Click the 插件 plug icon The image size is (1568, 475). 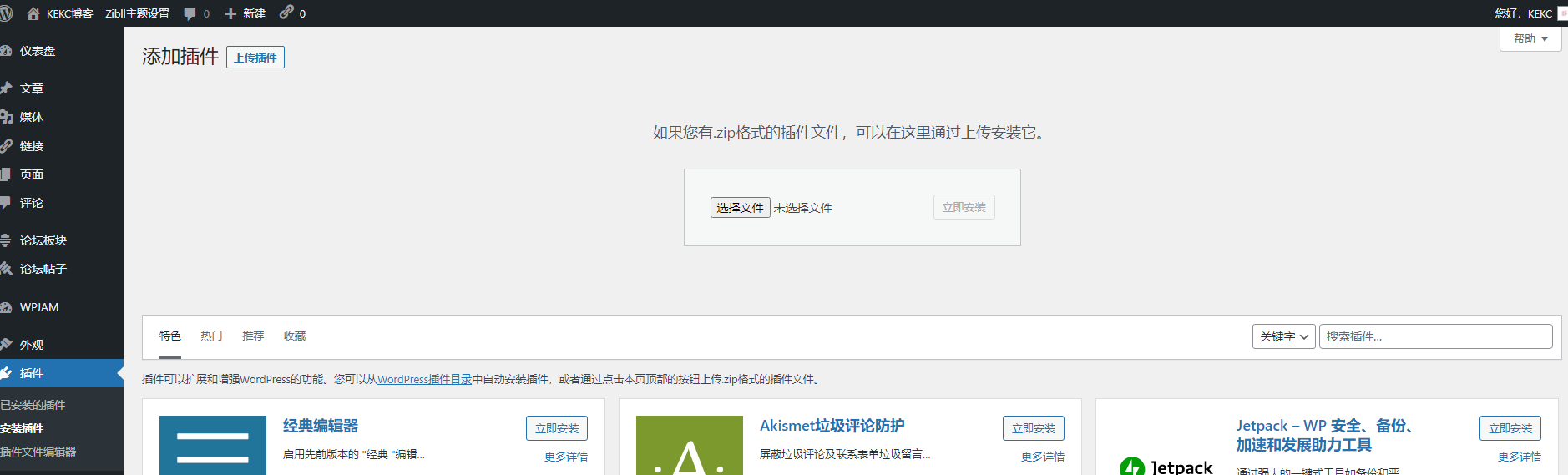click(5, 373)
